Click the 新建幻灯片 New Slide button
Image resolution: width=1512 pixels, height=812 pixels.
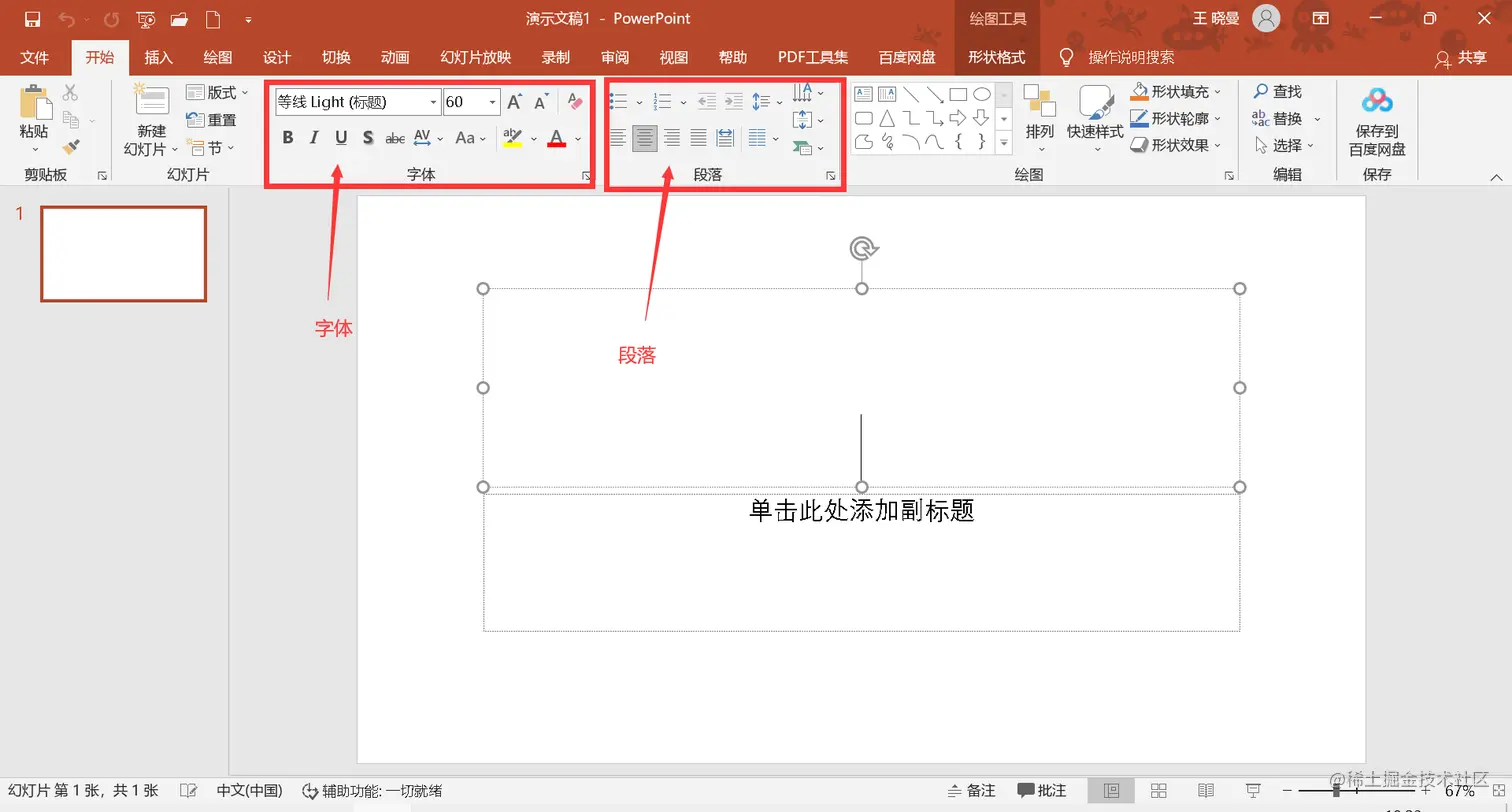pos(151,121)
